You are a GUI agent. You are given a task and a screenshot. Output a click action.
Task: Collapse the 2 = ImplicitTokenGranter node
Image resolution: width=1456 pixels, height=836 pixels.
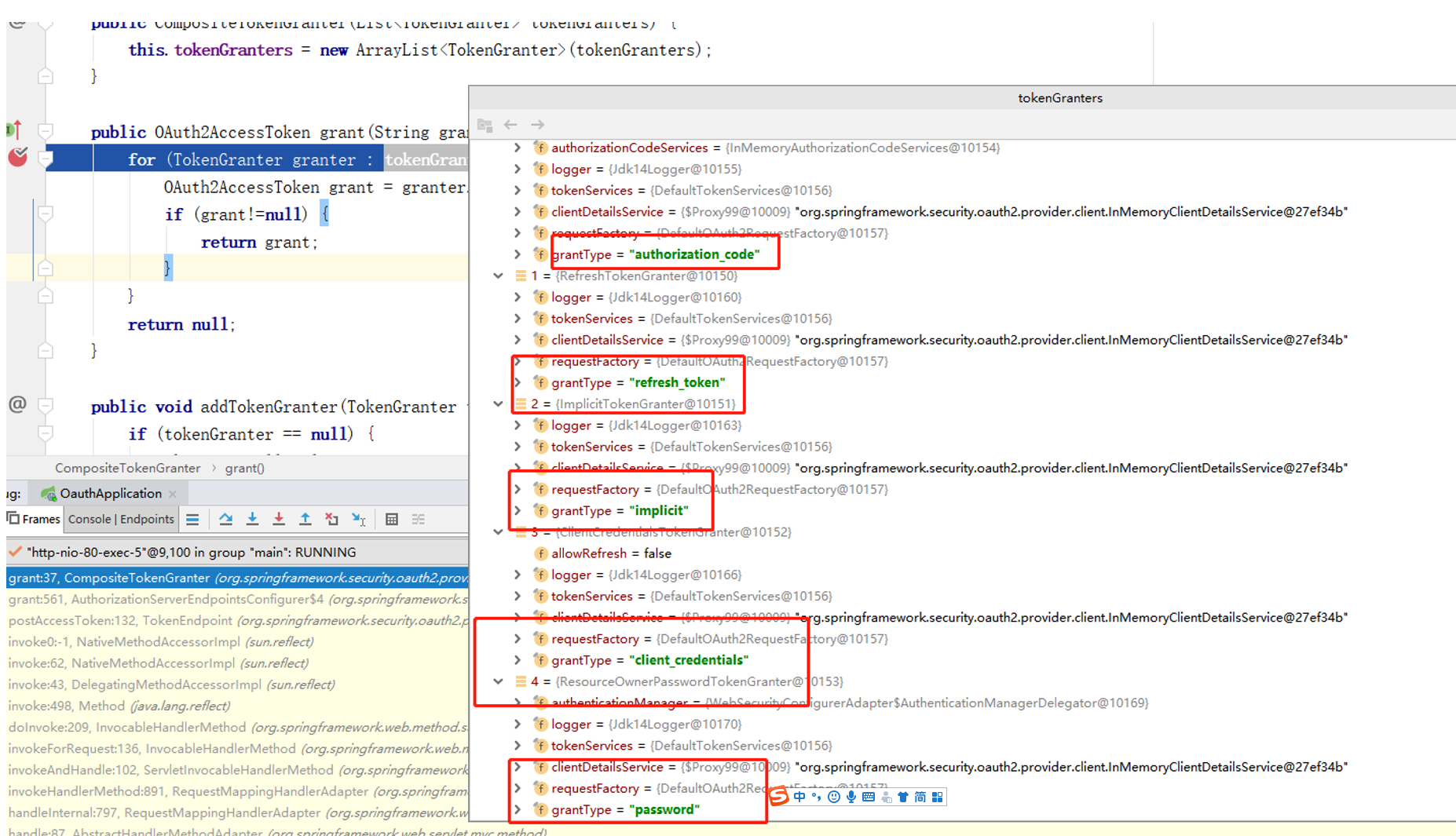(x=498, y=403)
